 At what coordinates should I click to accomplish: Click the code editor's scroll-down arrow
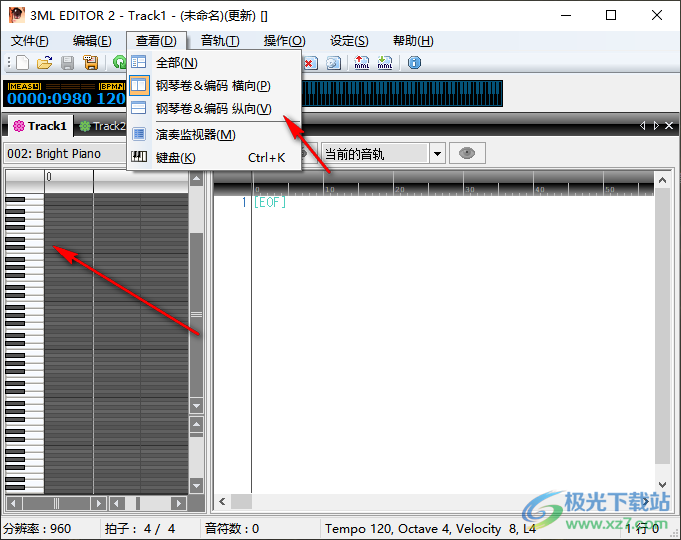662,484
